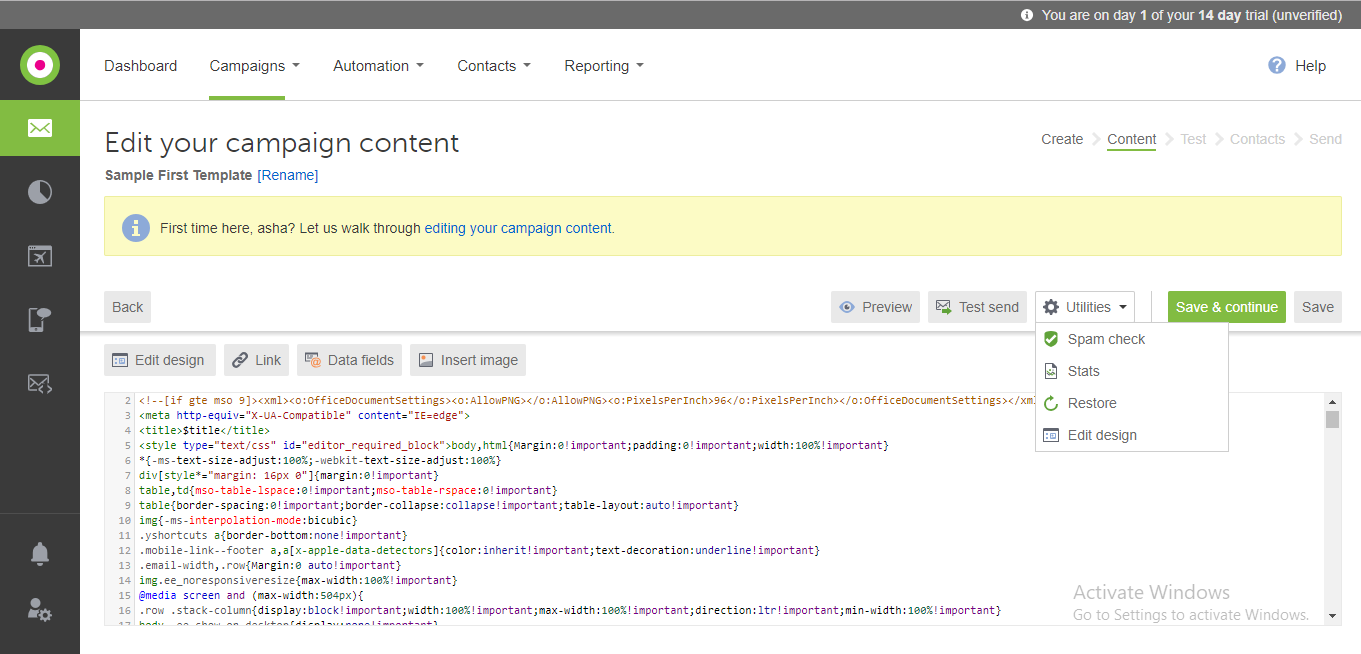Click the email code sidebar icon
The image size is (1361, 654).
click(x=40, y=383)
